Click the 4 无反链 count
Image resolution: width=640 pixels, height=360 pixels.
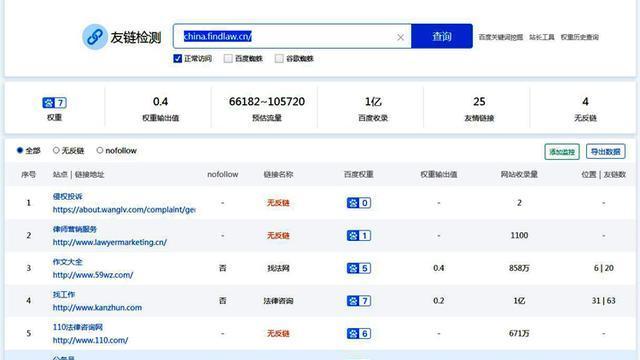coord(585,101)
